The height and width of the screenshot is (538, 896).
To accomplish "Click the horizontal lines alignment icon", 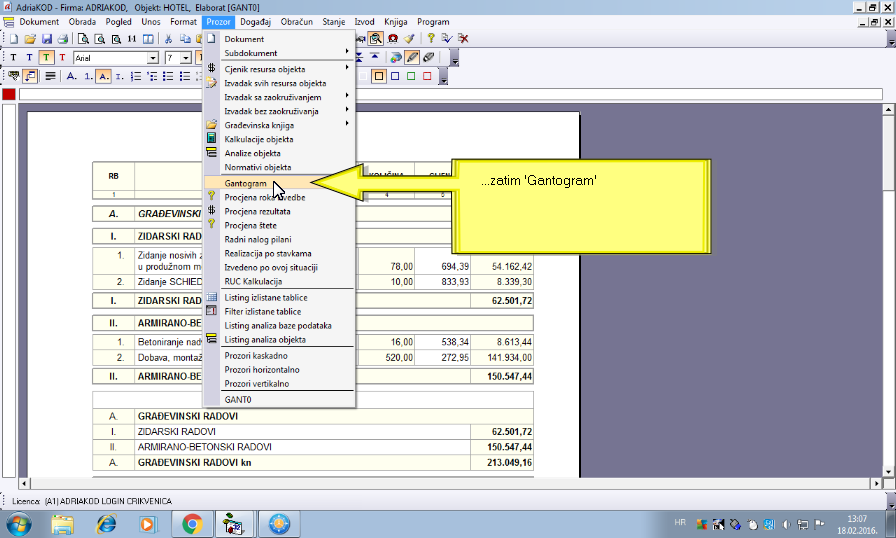I will coord(50,76).
